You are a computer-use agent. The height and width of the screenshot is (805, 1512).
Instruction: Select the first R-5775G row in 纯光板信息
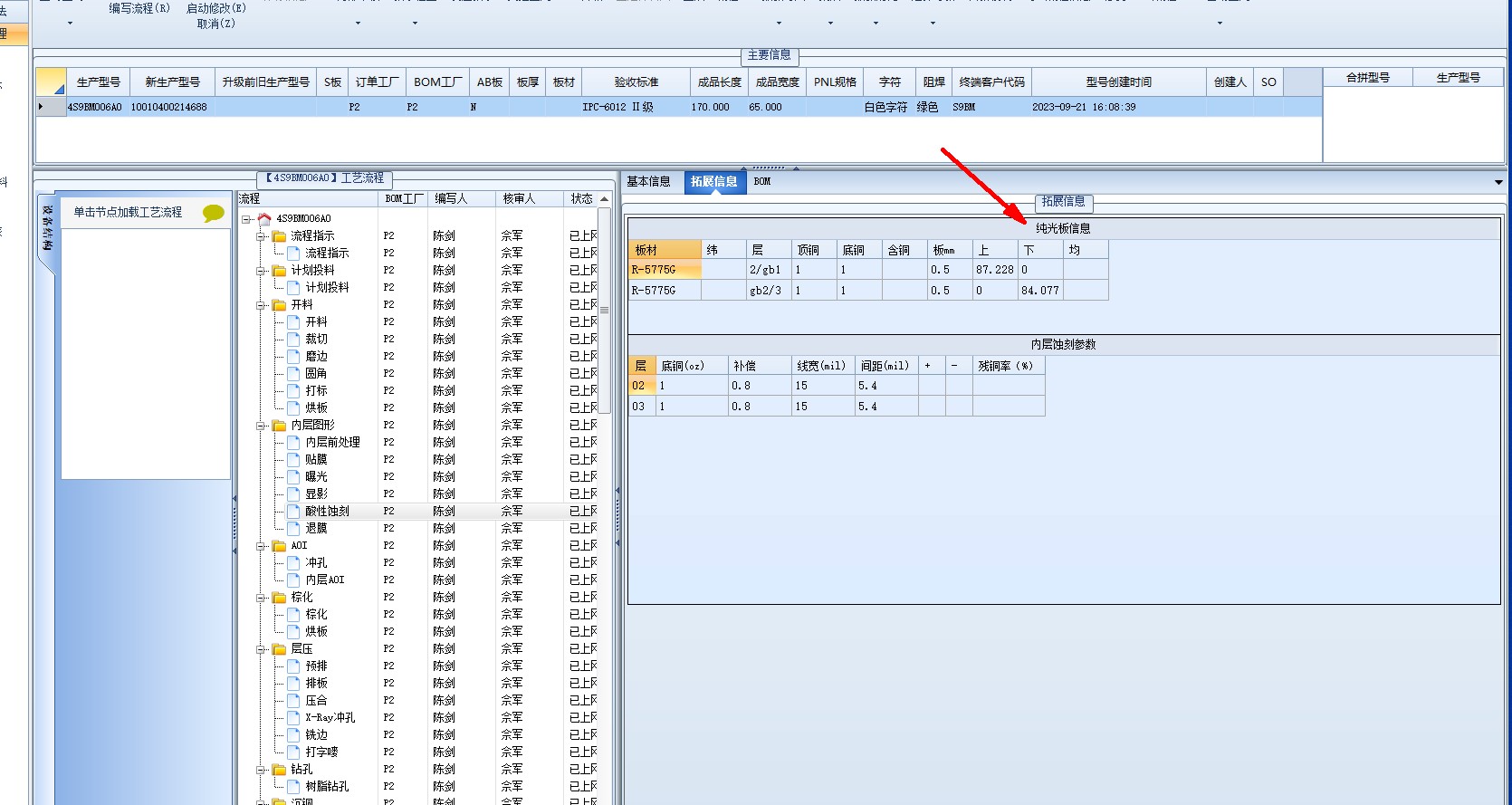point(868,270)
